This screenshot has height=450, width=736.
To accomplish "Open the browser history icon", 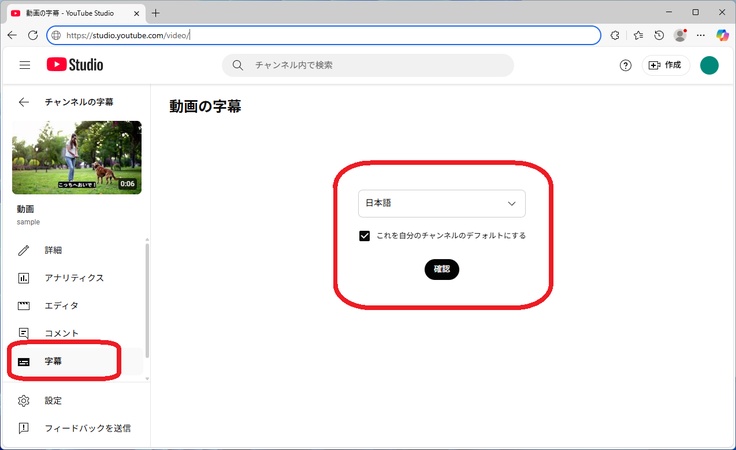I will pyautogui.click(x=659, y=35).
